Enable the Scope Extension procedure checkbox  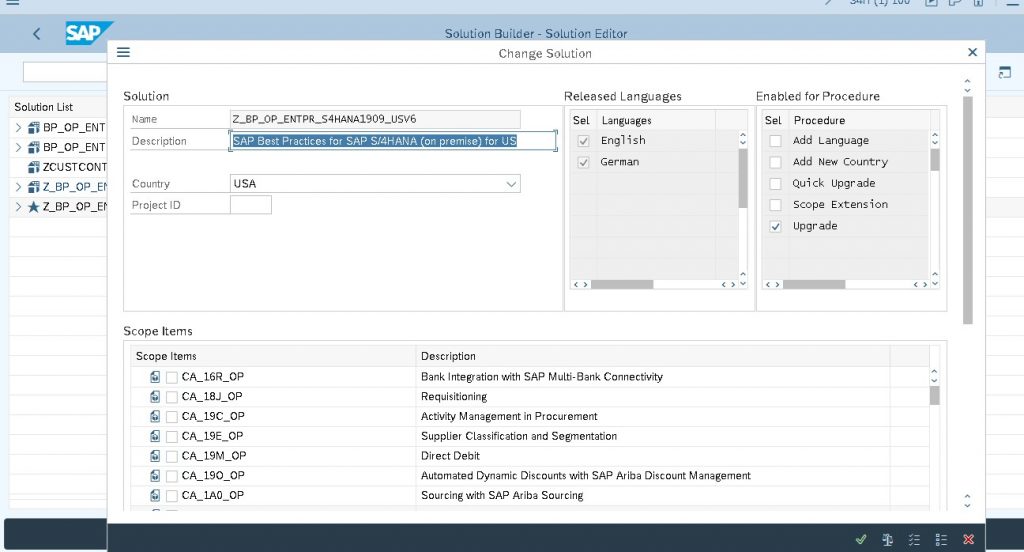[x=775, y=204]
